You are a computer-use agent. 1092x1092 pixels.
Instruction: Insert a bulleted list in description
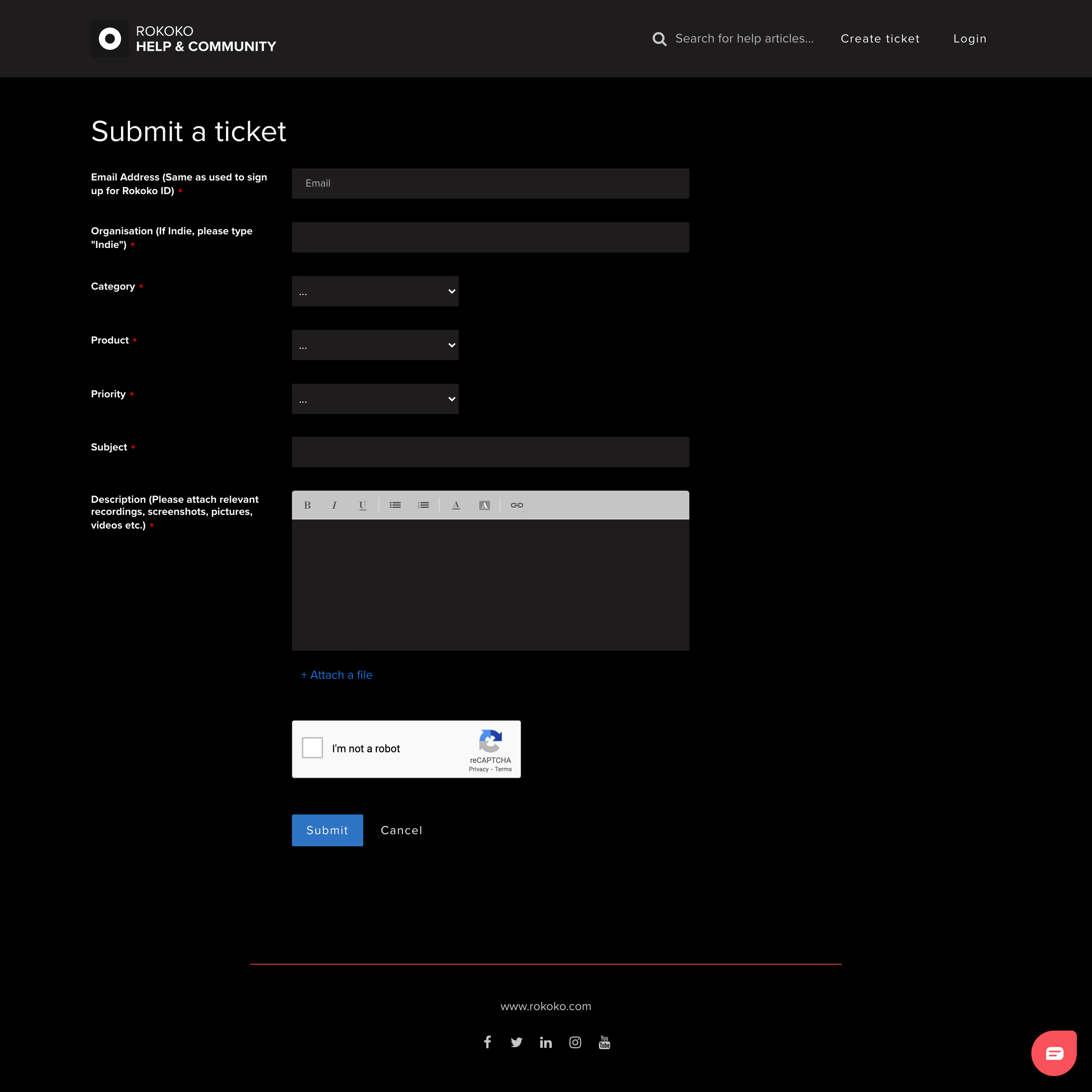pos(395,505)
